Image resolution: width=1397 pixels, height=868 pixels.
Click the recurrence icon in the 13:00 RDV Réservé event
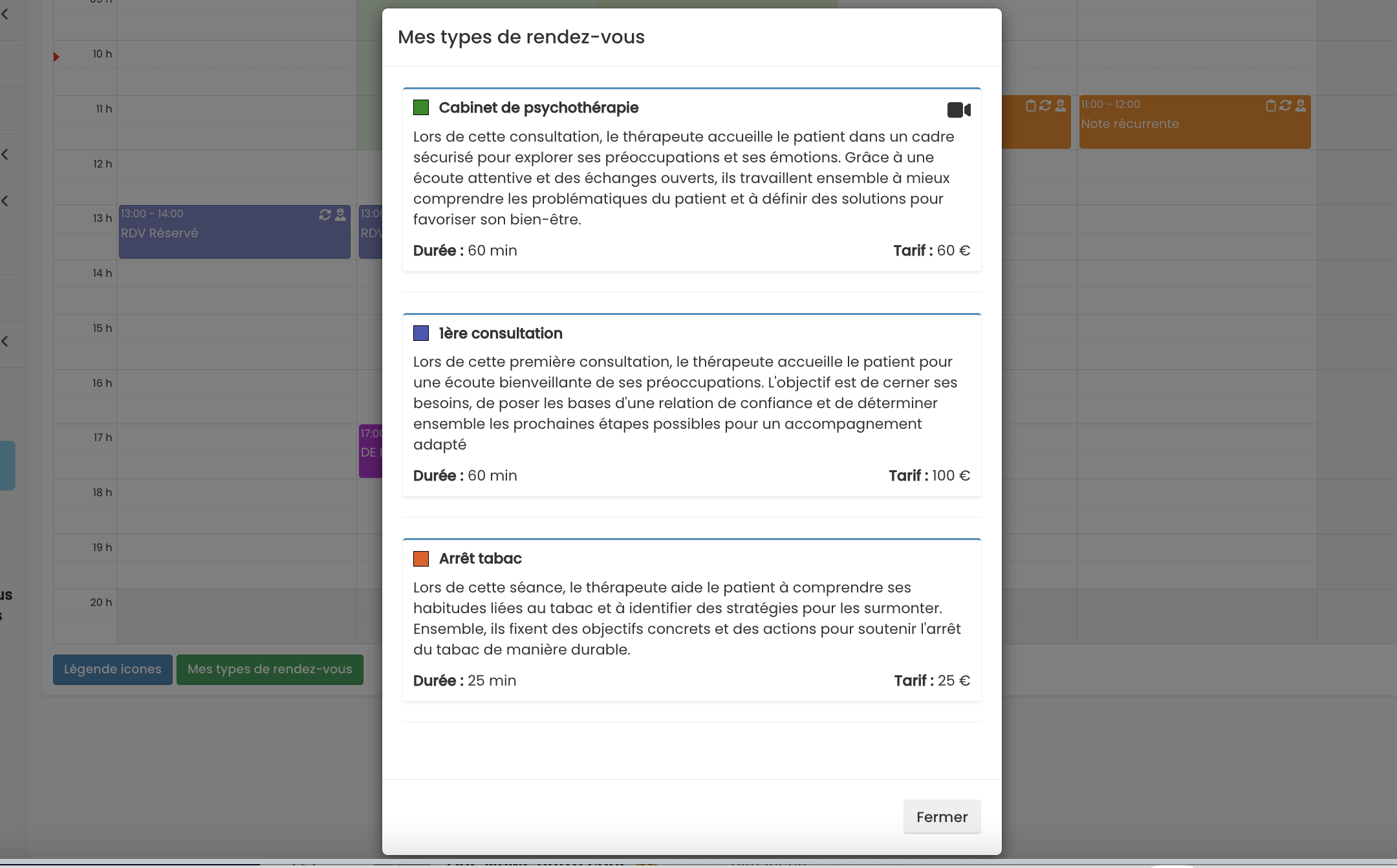[325, 214]
